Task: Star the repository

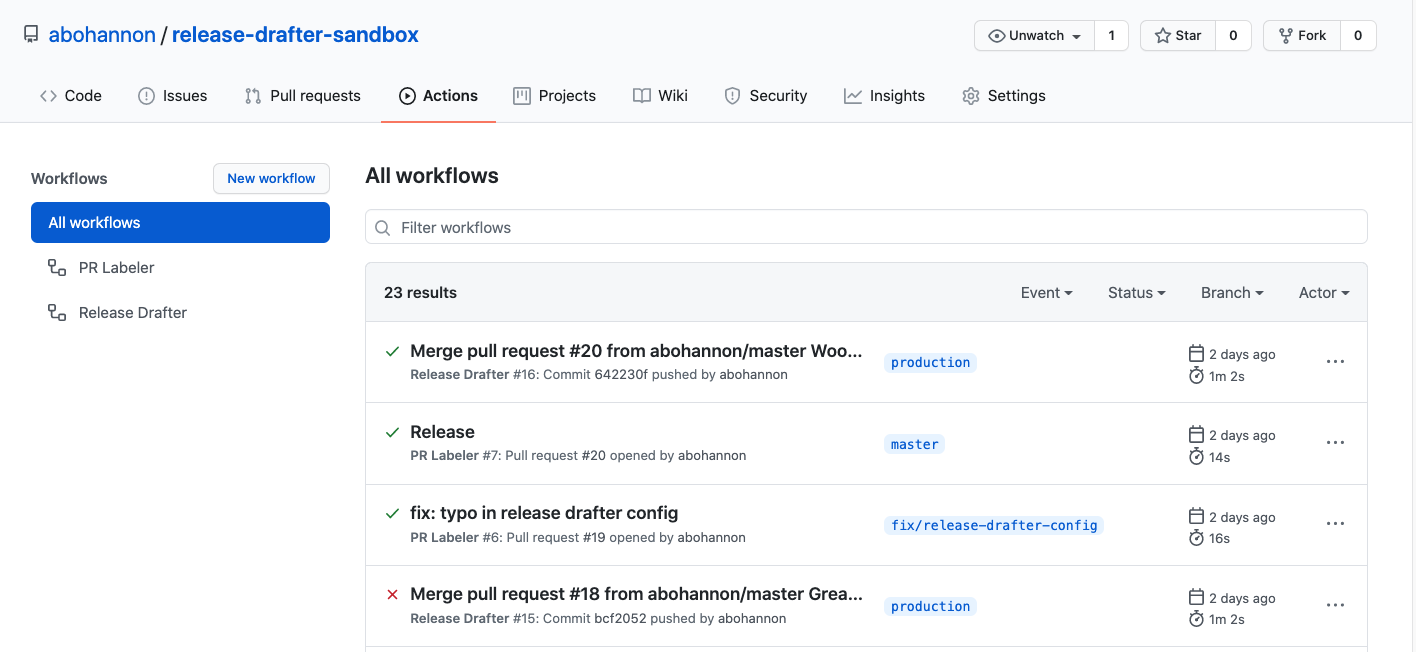Action: [x=1178, y=35]
